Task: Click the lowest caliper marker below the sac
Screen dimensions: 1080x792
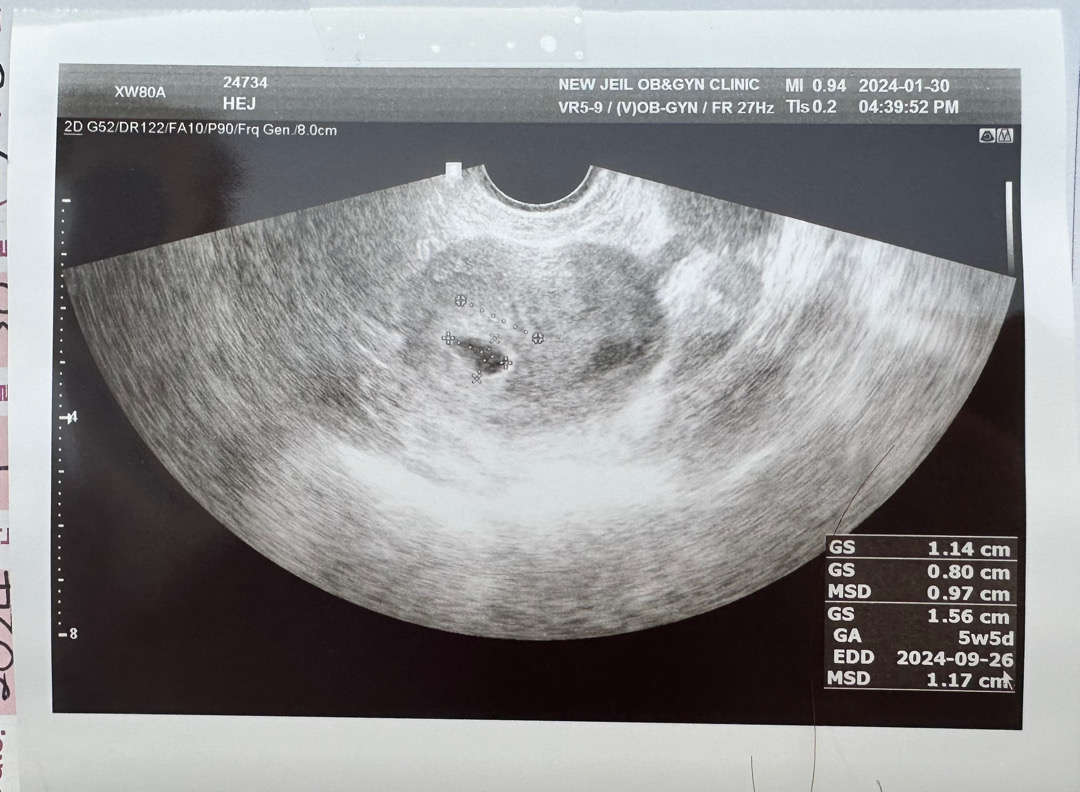Action: (x=477, y=378)
